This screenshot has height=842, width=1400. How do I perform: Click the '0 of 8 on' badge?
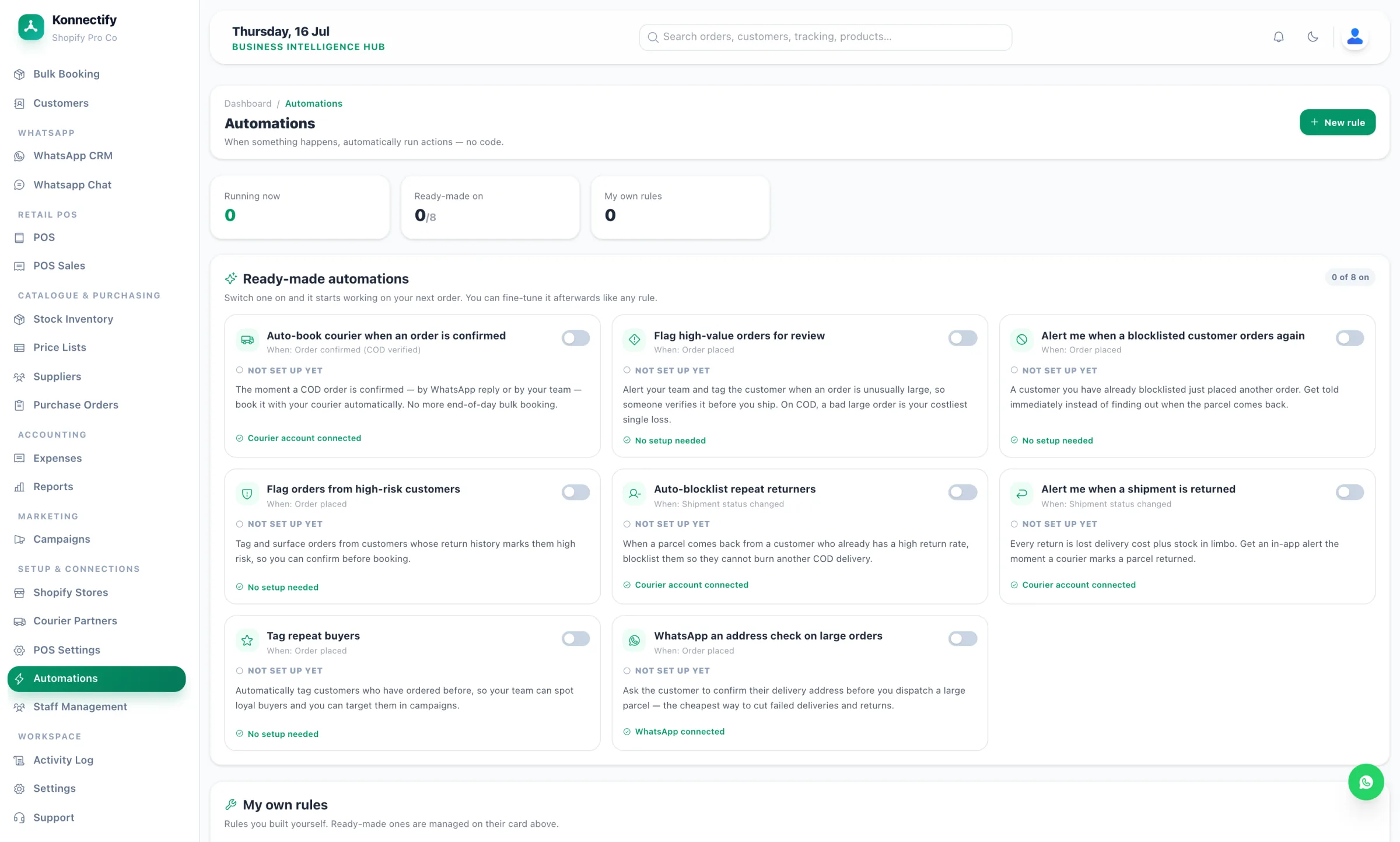[x=1350, y=277]
